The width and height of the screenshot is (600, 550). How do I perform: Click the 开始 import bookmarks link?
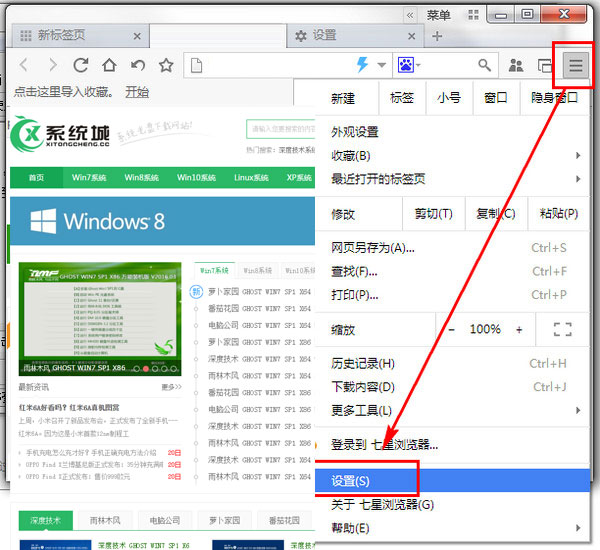(137, 92)
